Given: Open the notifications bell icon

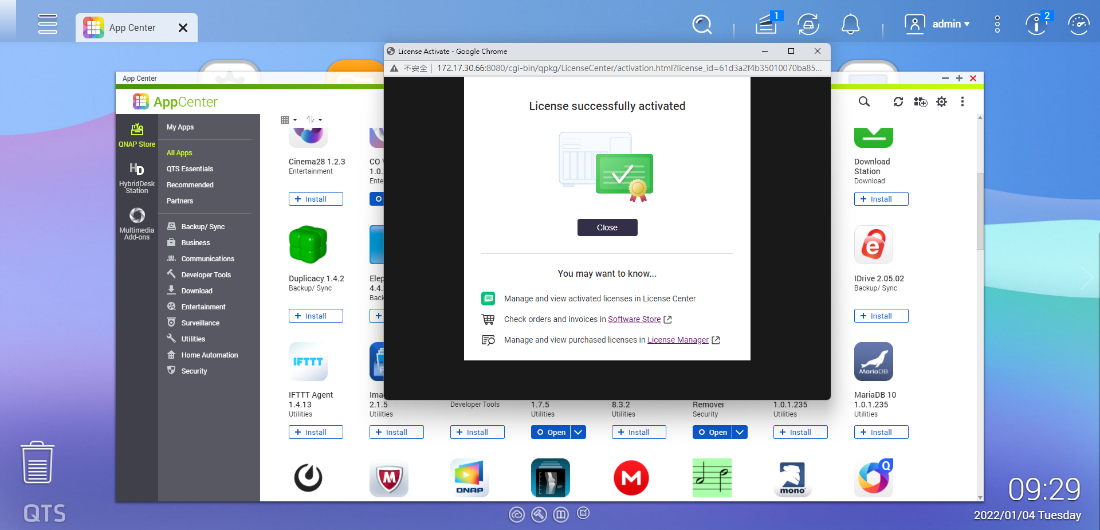Looking at the screenshot, I should click(x=850, y=25).
